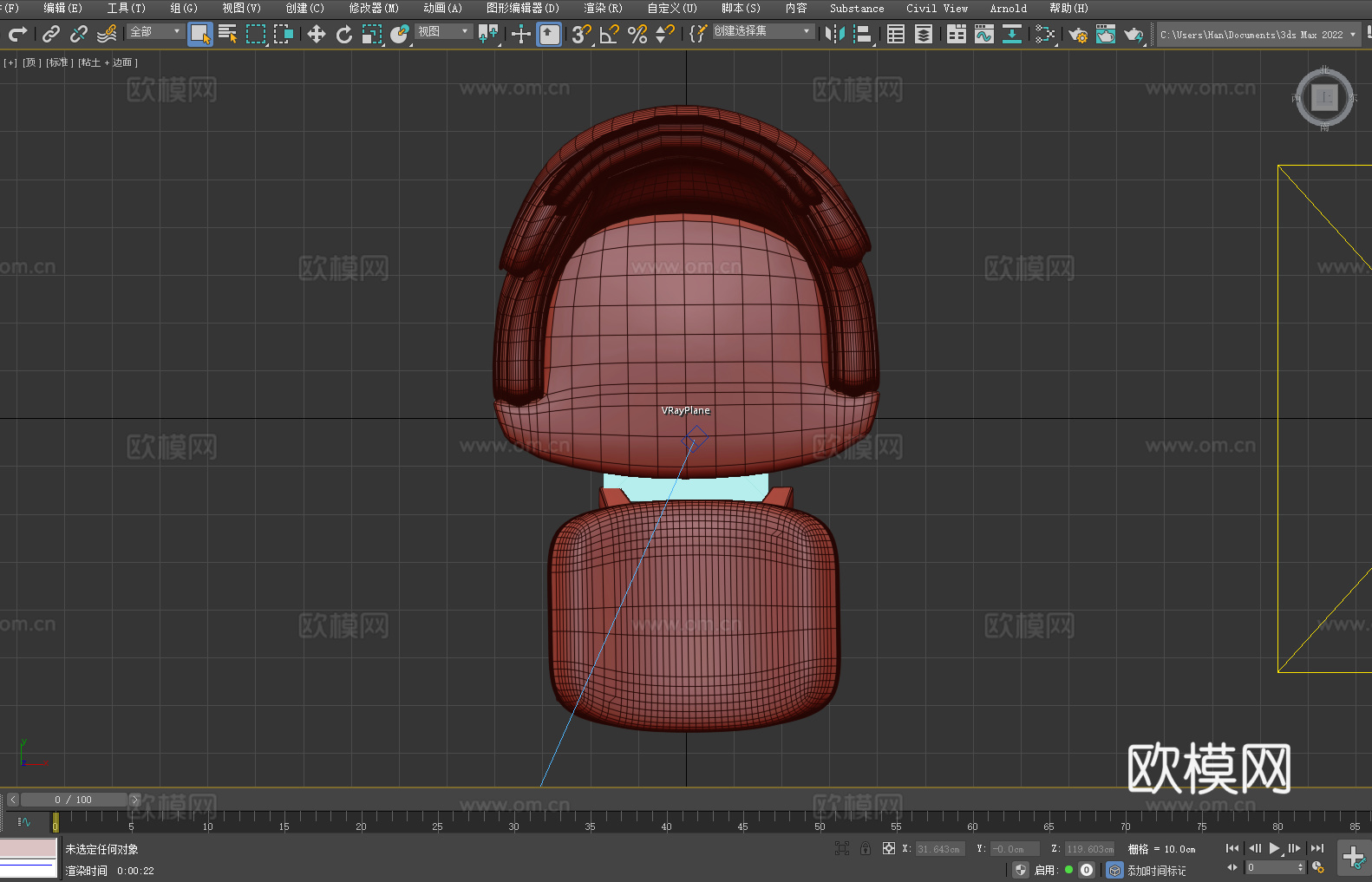
Task: Open Mini Curve Editor toggle icon
Action: tap(23, 821)
